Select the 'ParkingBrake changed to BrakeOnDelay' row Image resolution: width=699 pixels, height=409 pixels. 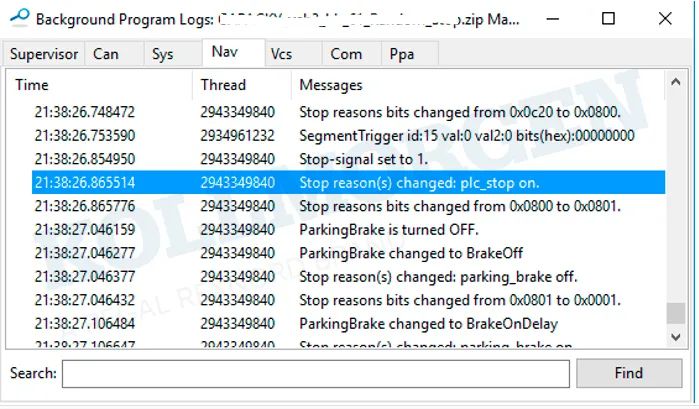coord(428,324)
